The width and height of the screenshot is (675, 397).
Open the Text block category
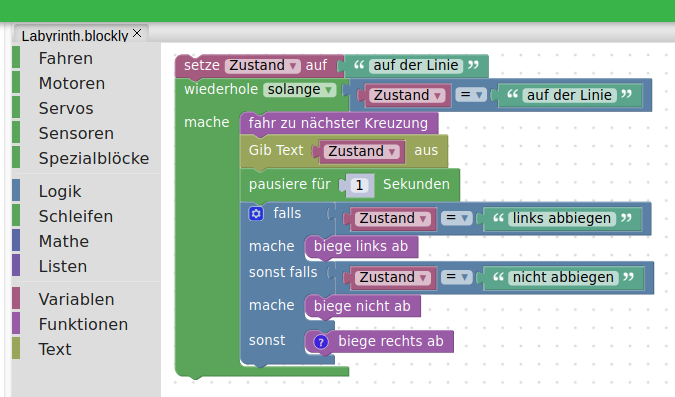pyautogui.click(x=86, y=349)
